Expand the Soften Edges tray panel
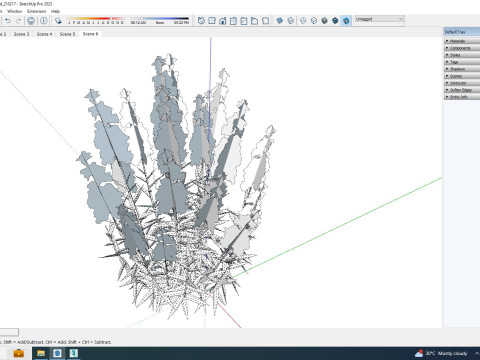The width and height of the screenshot is (480, 360). tap(462, 90)
